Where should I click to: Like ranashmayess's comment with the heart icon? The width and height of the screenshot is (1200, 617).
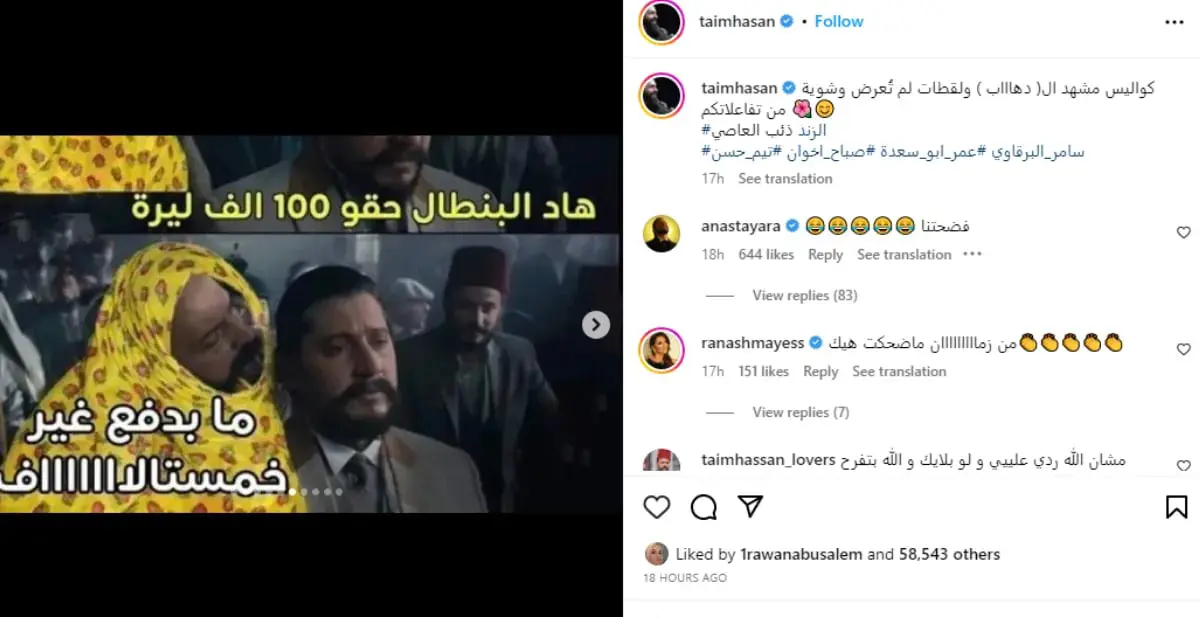(x=1184, y=350)
